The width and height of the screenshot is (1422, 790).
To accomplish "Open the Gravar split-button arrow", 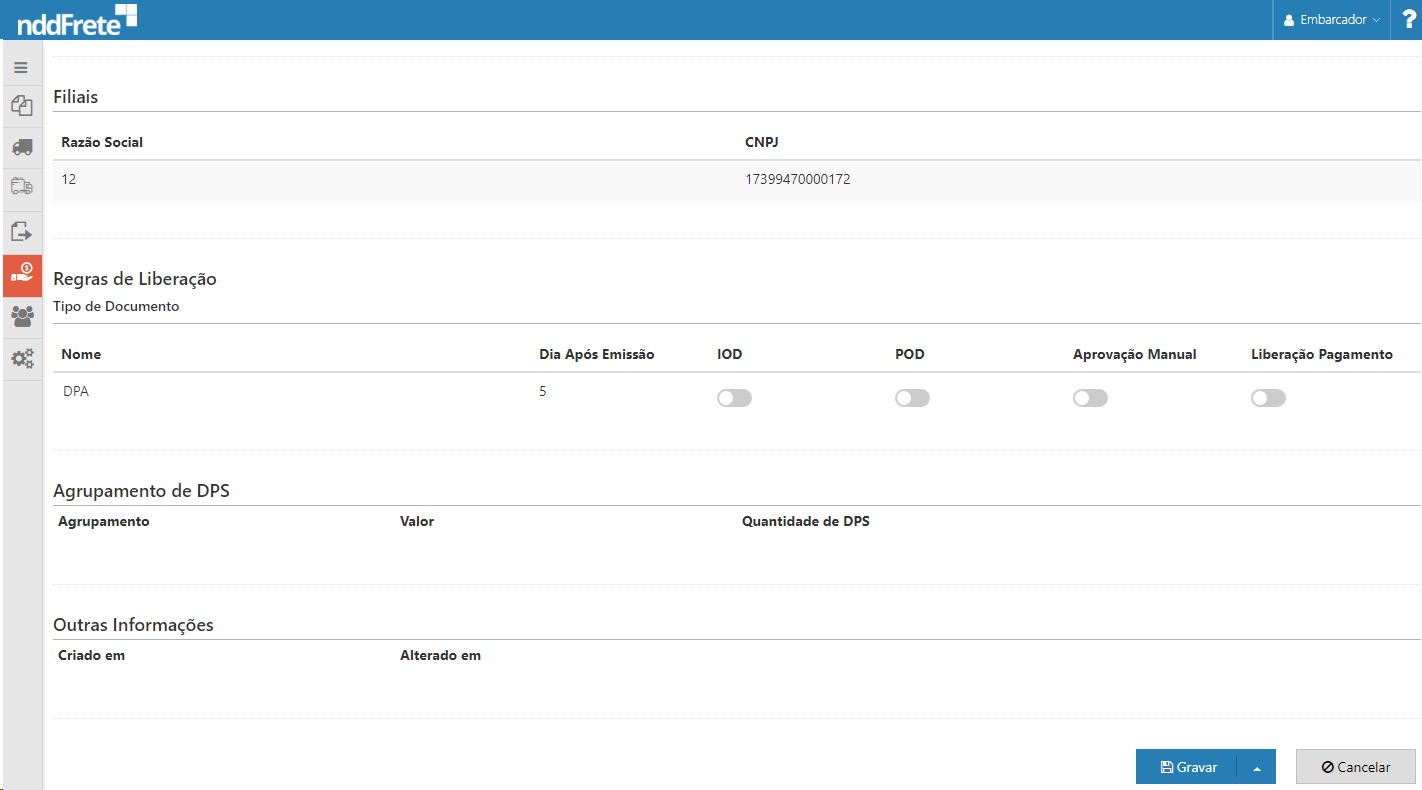I will click(1256, 767).
